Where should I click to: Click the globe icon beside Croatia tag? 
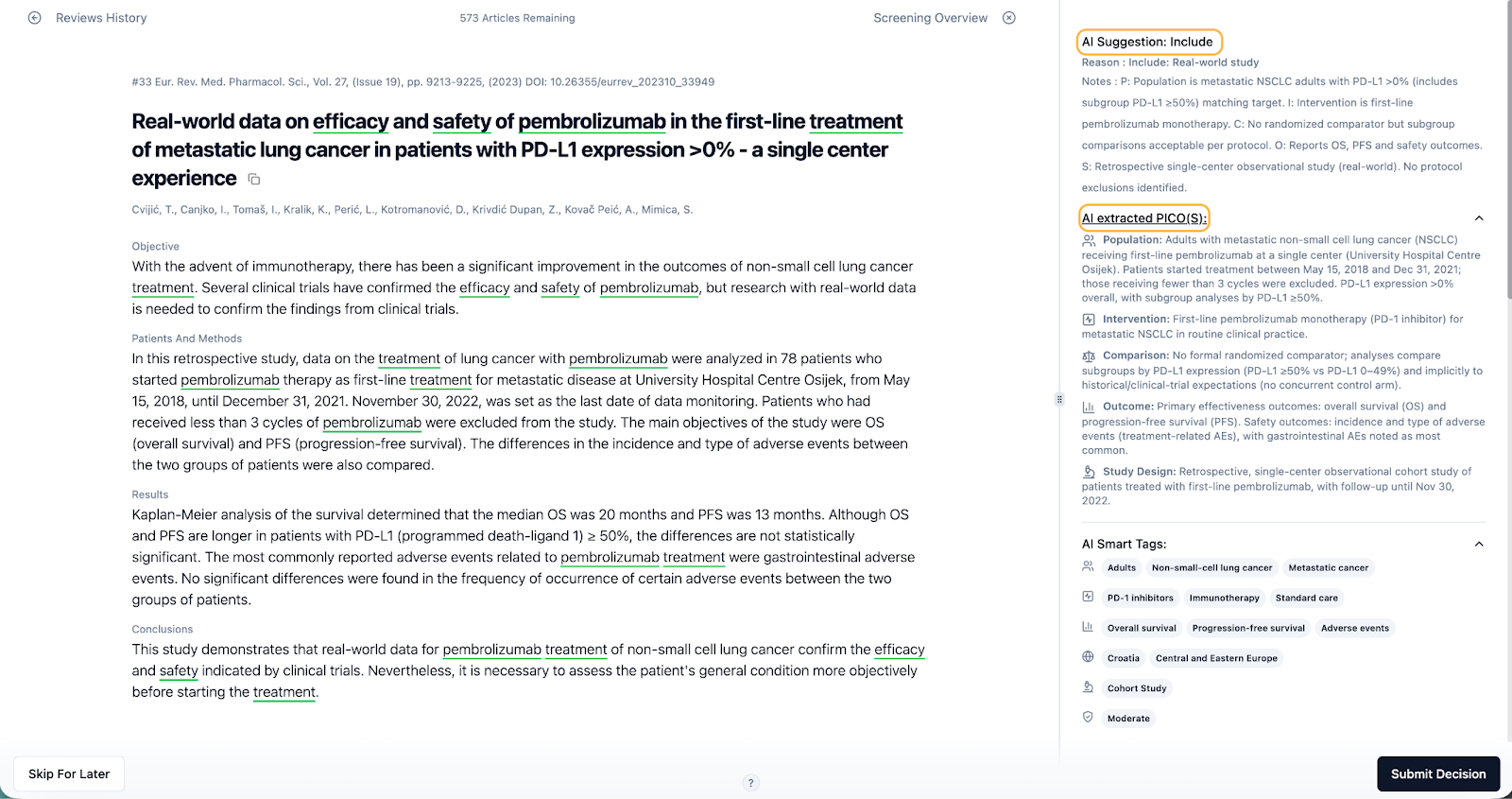1088,657
